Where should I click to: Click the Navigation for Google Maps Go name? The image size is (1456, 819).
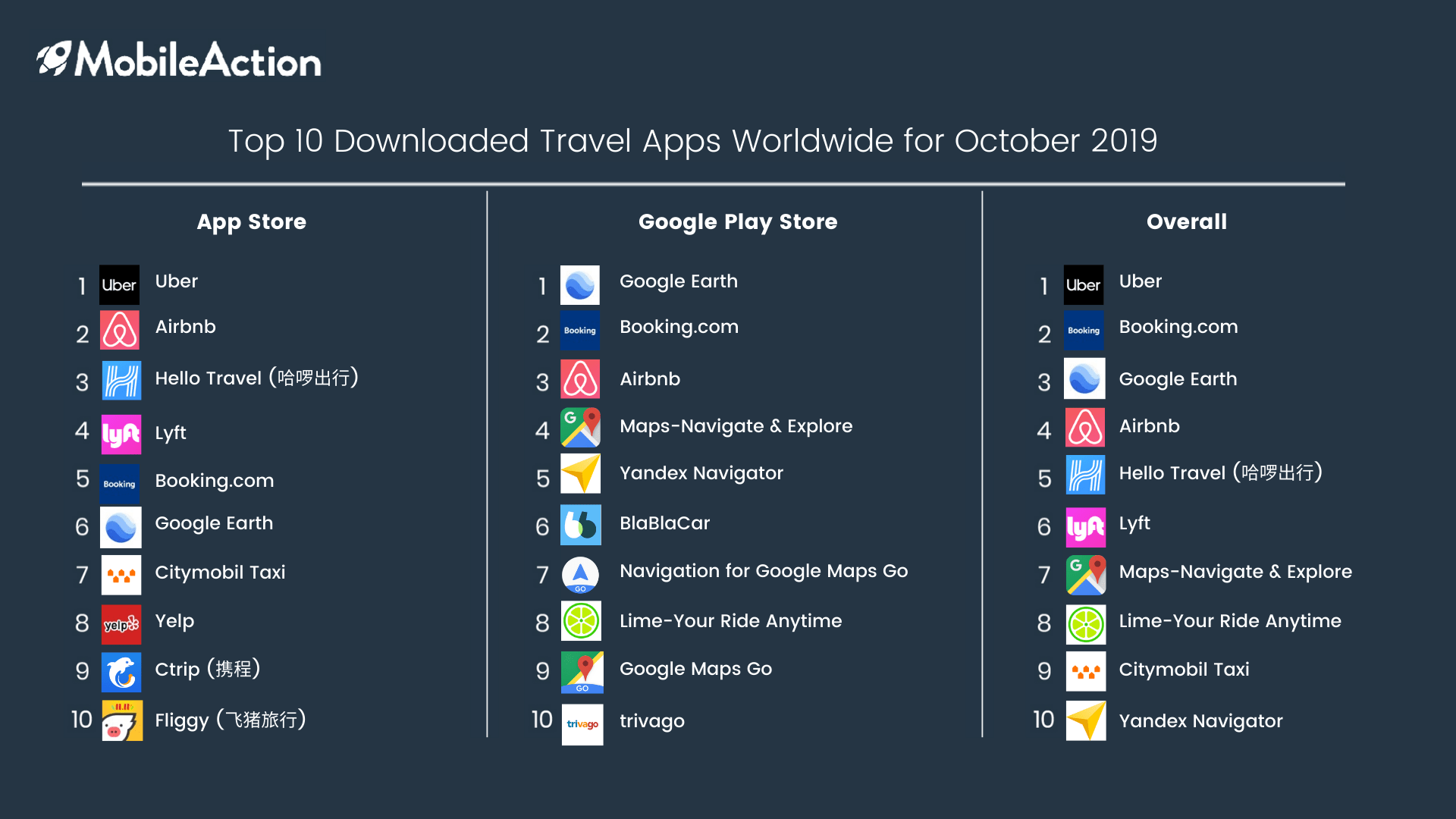(764, 571)
